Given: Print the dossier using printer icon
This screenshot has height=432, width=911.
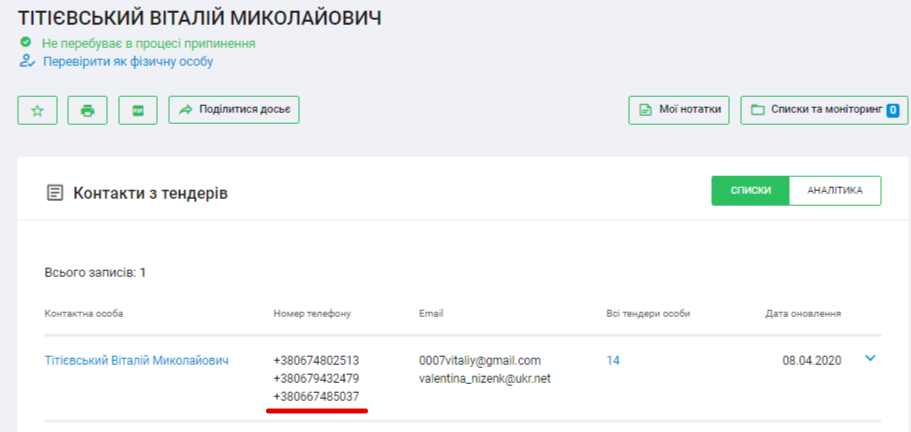Looking at the screenshot, I should pos(88,110).
